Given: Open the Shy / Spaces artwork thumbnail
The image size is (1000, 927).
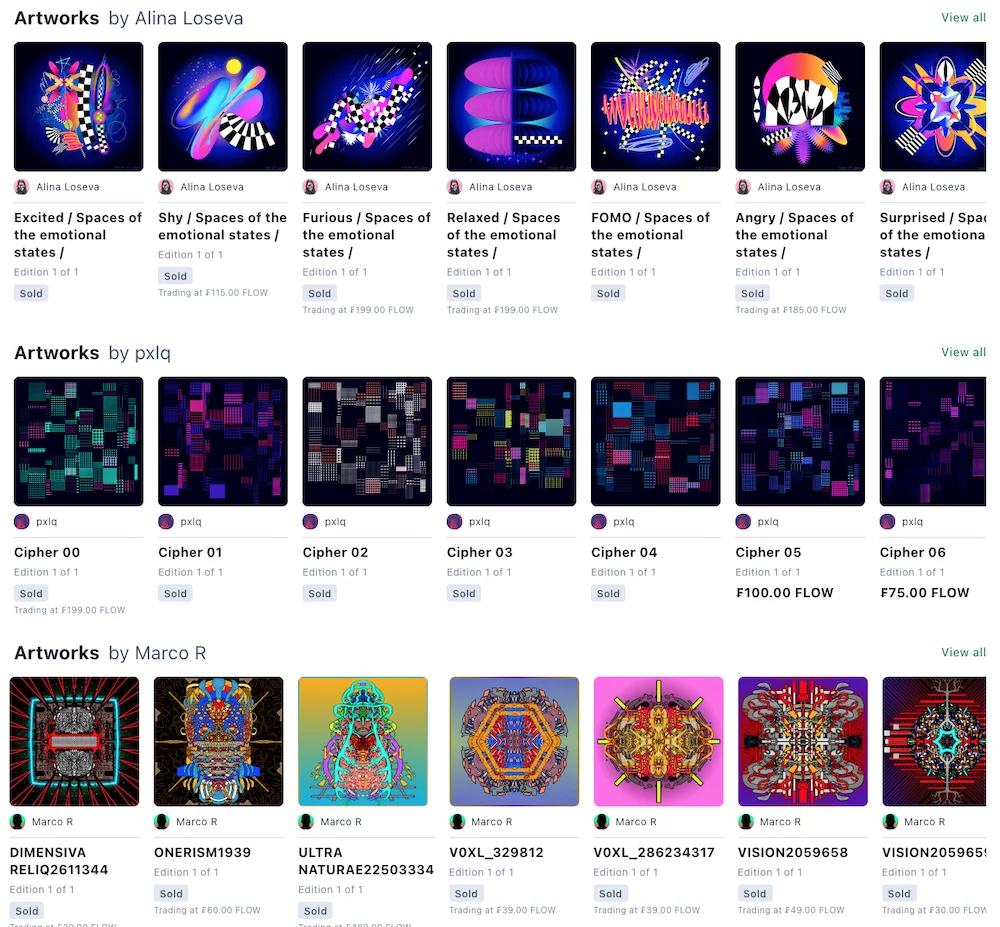Looking at the screenshot, I should (223, 106).
